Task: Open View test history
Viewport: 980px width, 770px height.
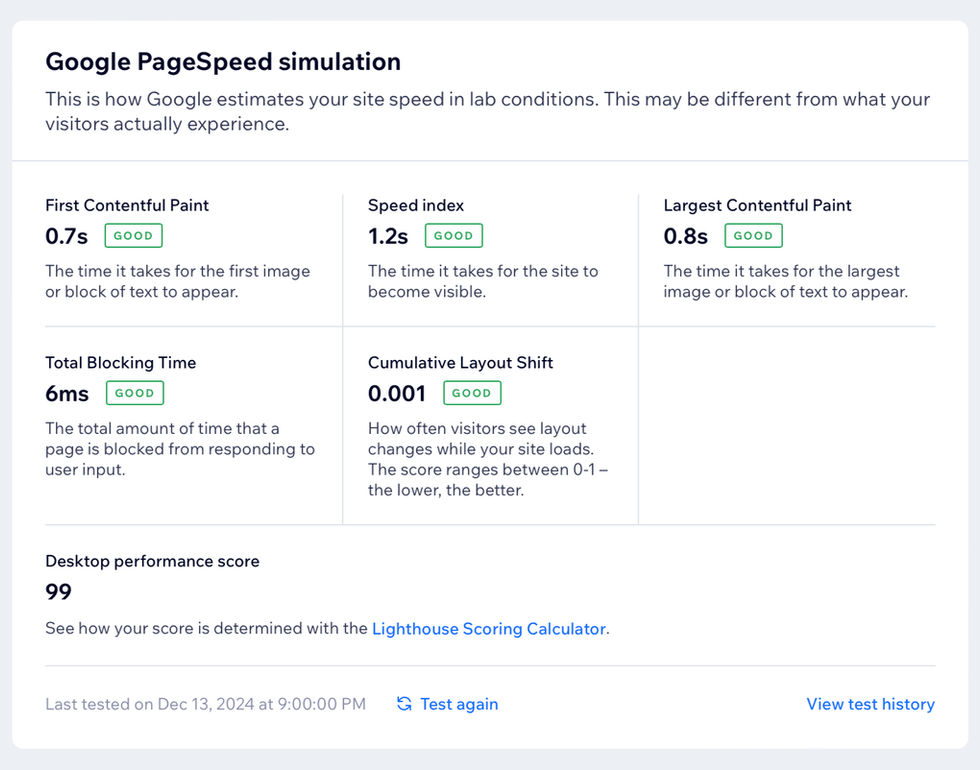Action: click(x=870, y=704)
